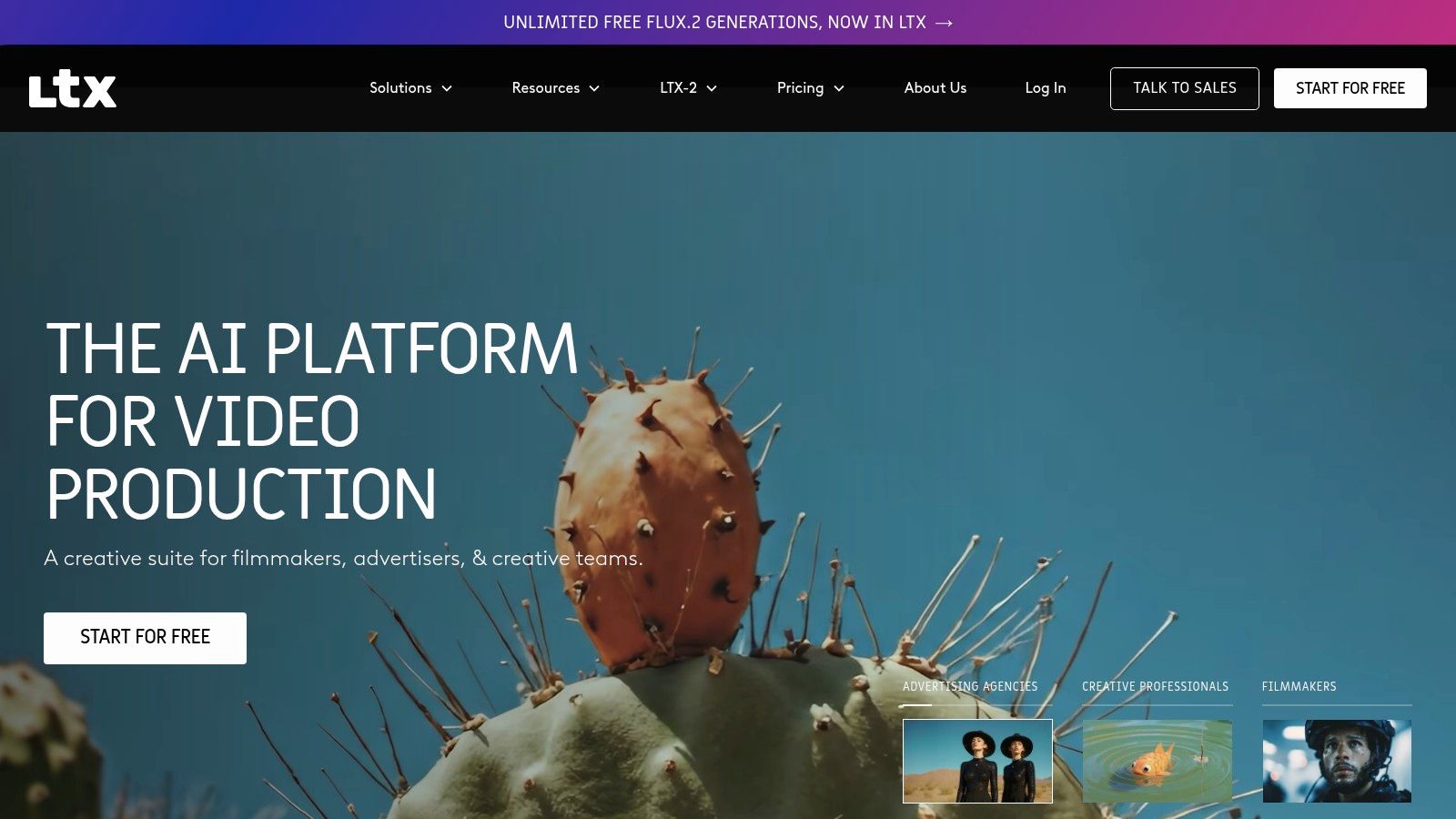Click the Log In link
Viewport: 1456px width, 819px height.
click(x=1045, y=88)
